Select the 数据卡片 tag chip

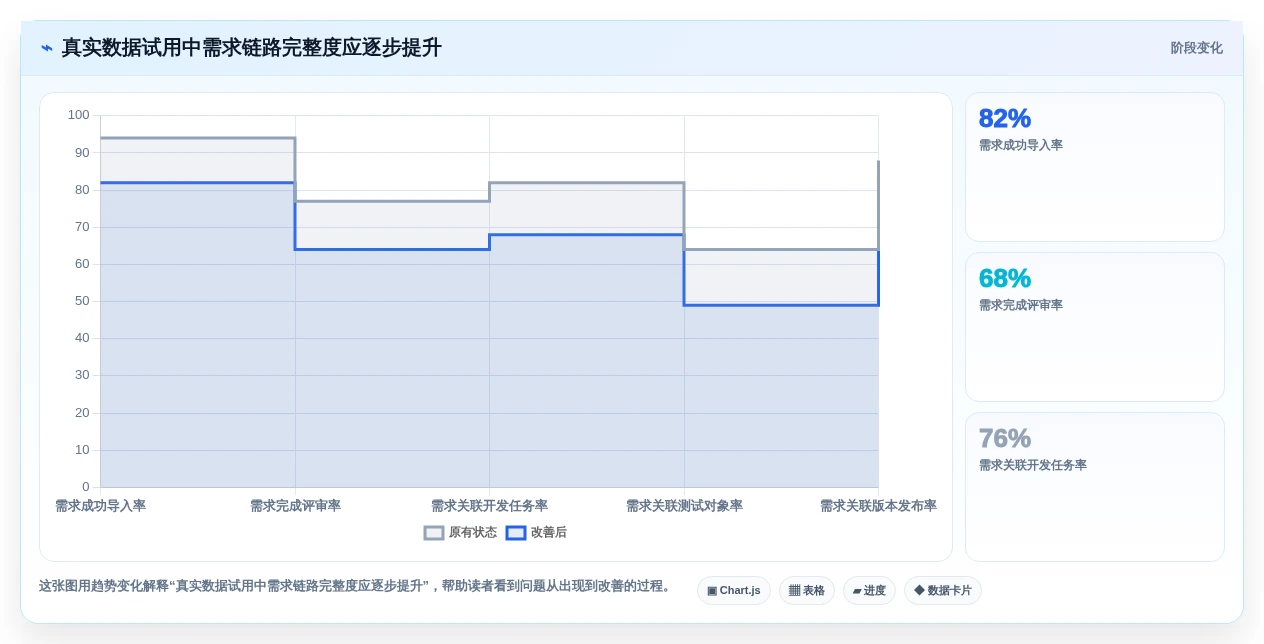943,591
